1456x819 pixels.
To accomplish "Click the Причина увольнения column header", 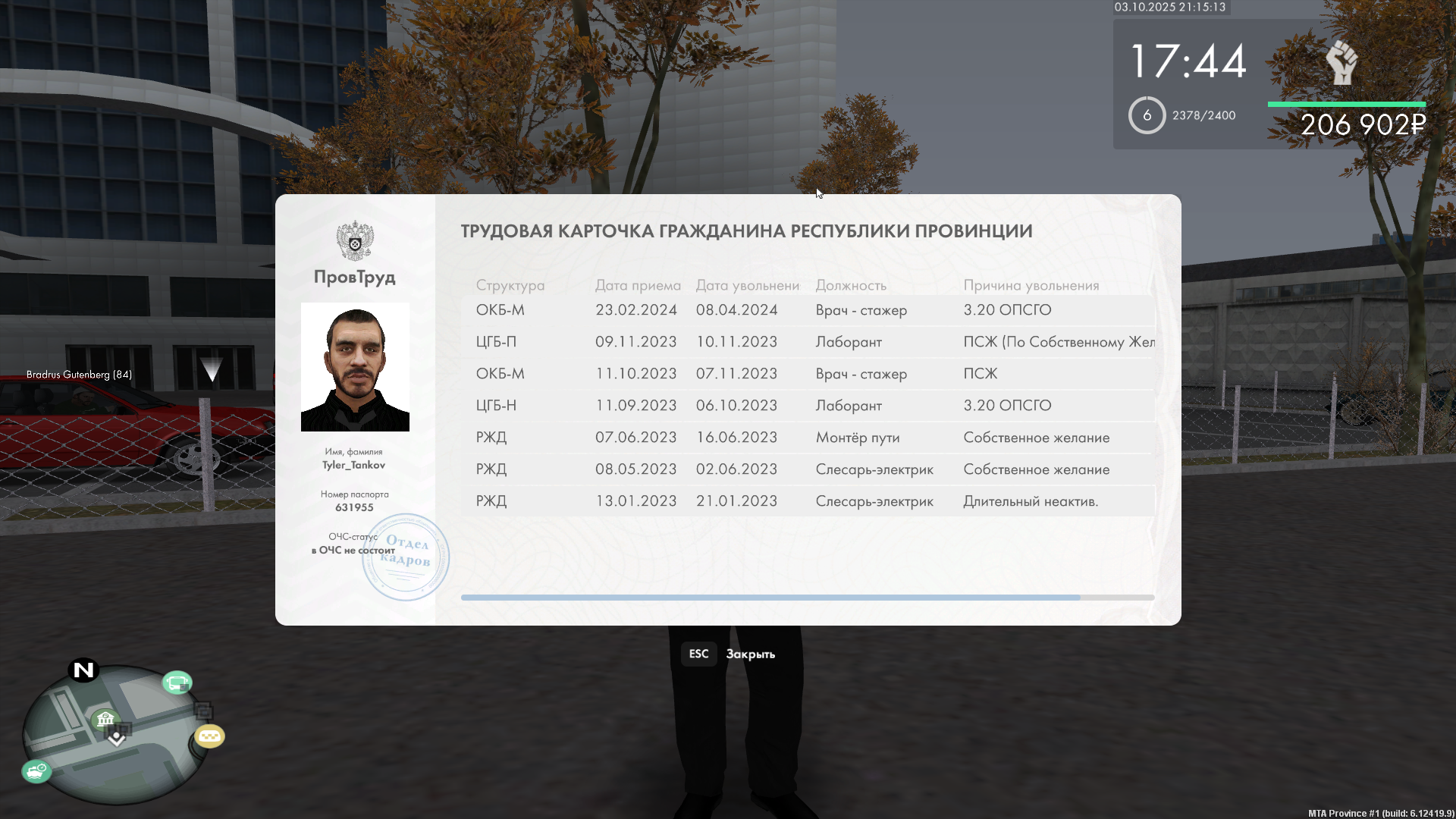I will [x=1031, y=285].
